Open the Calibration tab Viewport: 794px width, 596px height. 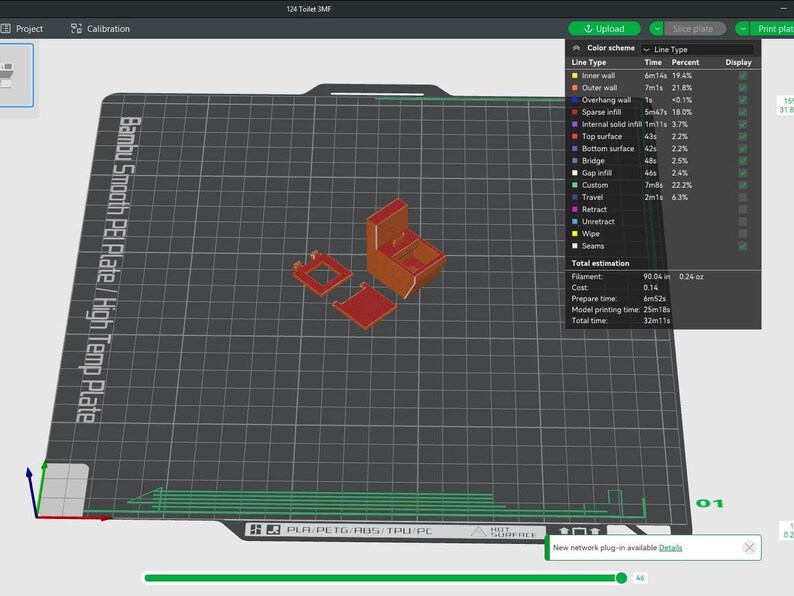(x=100, y=29)
